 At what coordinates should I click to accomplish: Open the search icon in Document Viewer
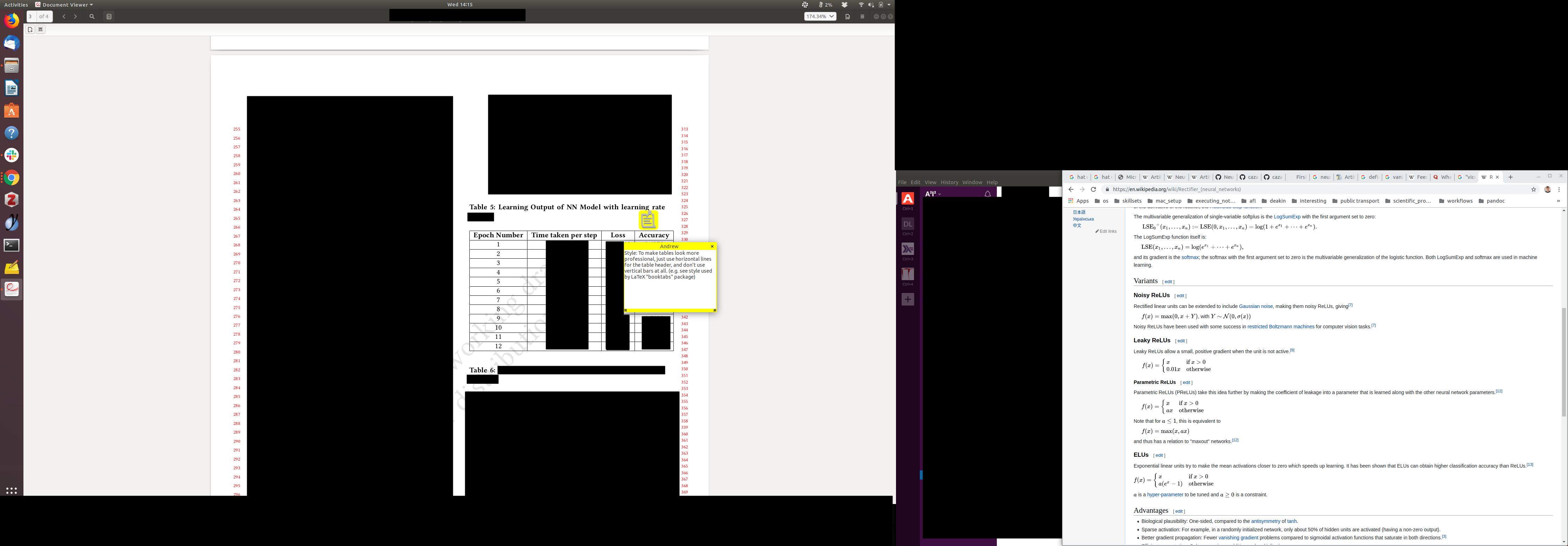[92, 16]
